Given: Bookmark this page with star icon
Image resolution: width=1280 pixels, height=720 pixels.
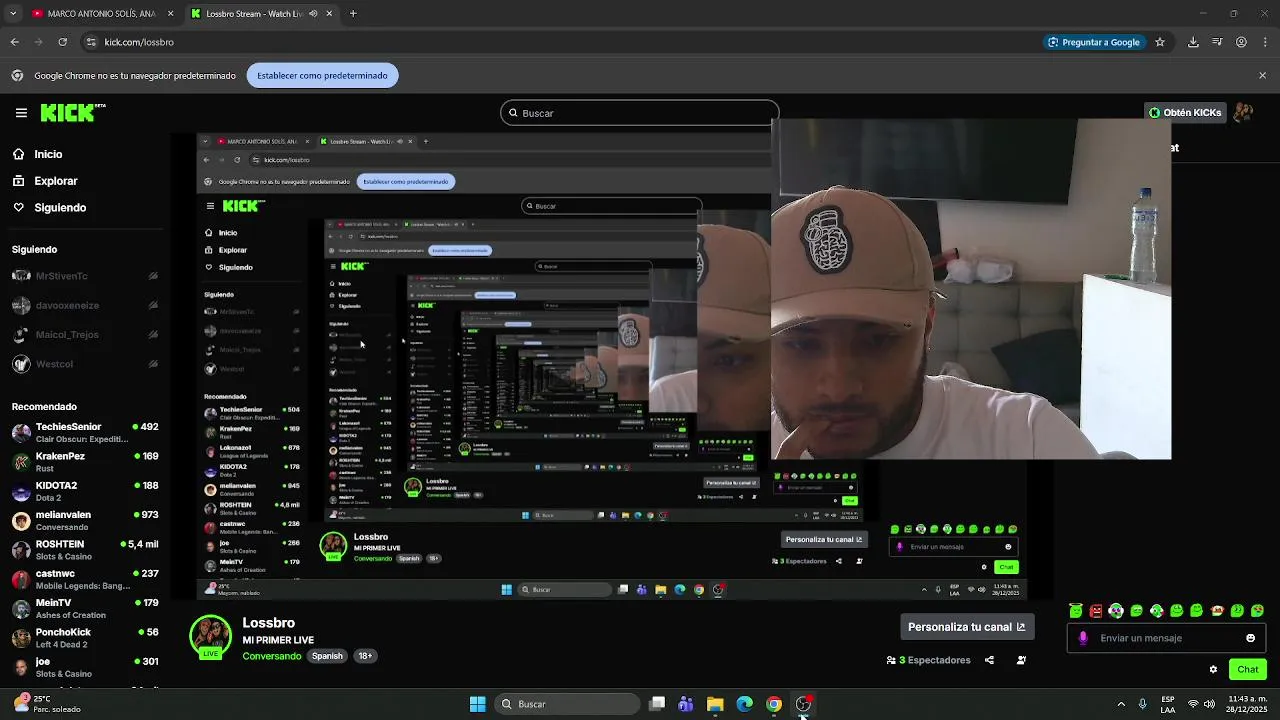Looking at the screenshot, I should click(1160, 42).
